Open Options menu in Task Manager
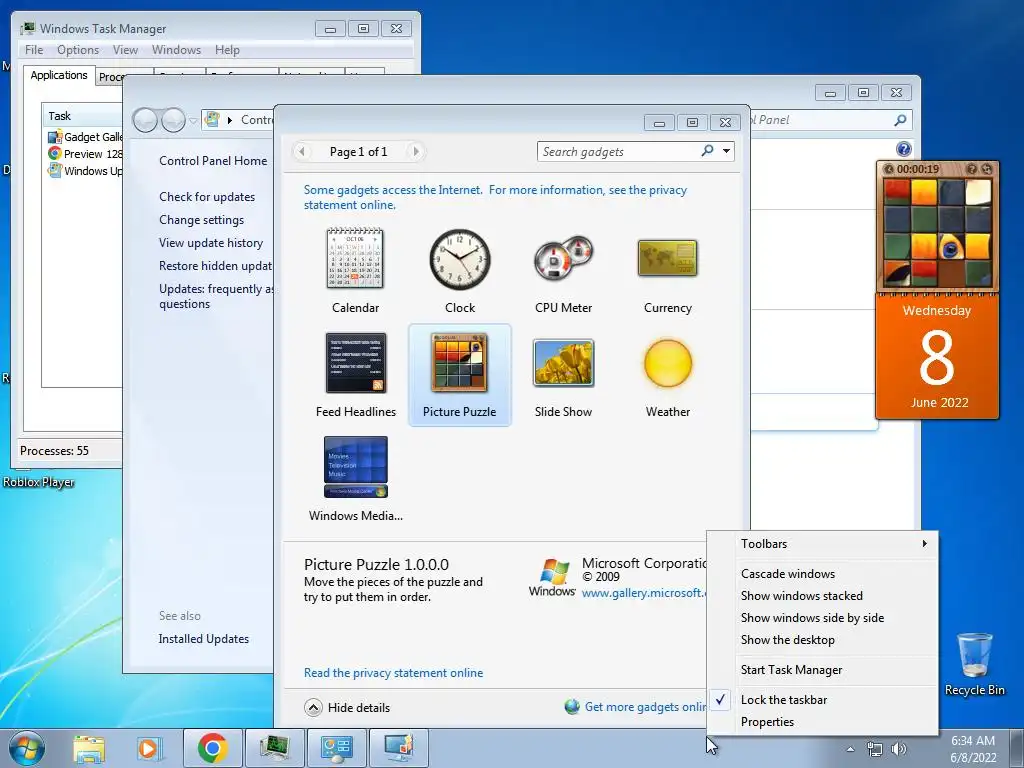Screen dimensions: 1024x768 (x=78, y=50)
